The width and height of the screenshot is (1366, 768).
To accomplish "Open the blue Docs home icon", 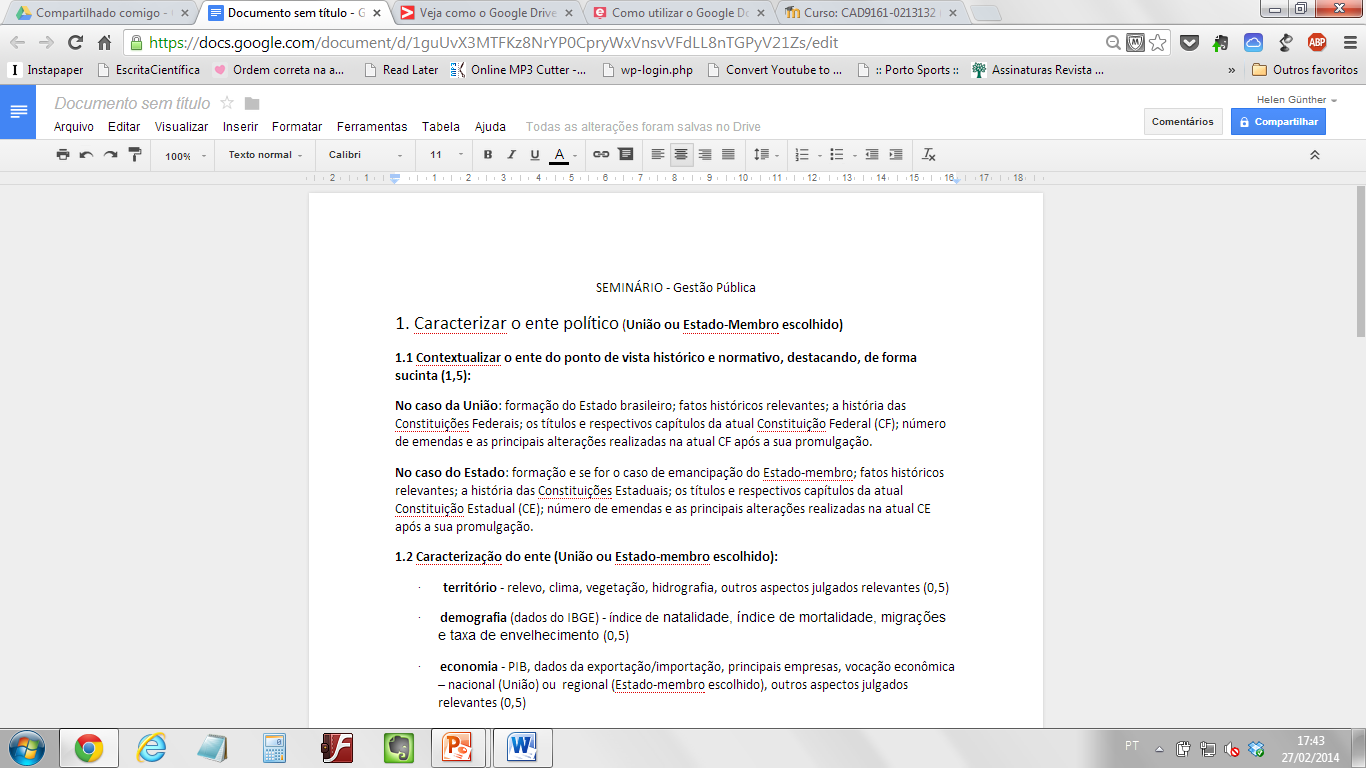I will click(x=19, y=111).
